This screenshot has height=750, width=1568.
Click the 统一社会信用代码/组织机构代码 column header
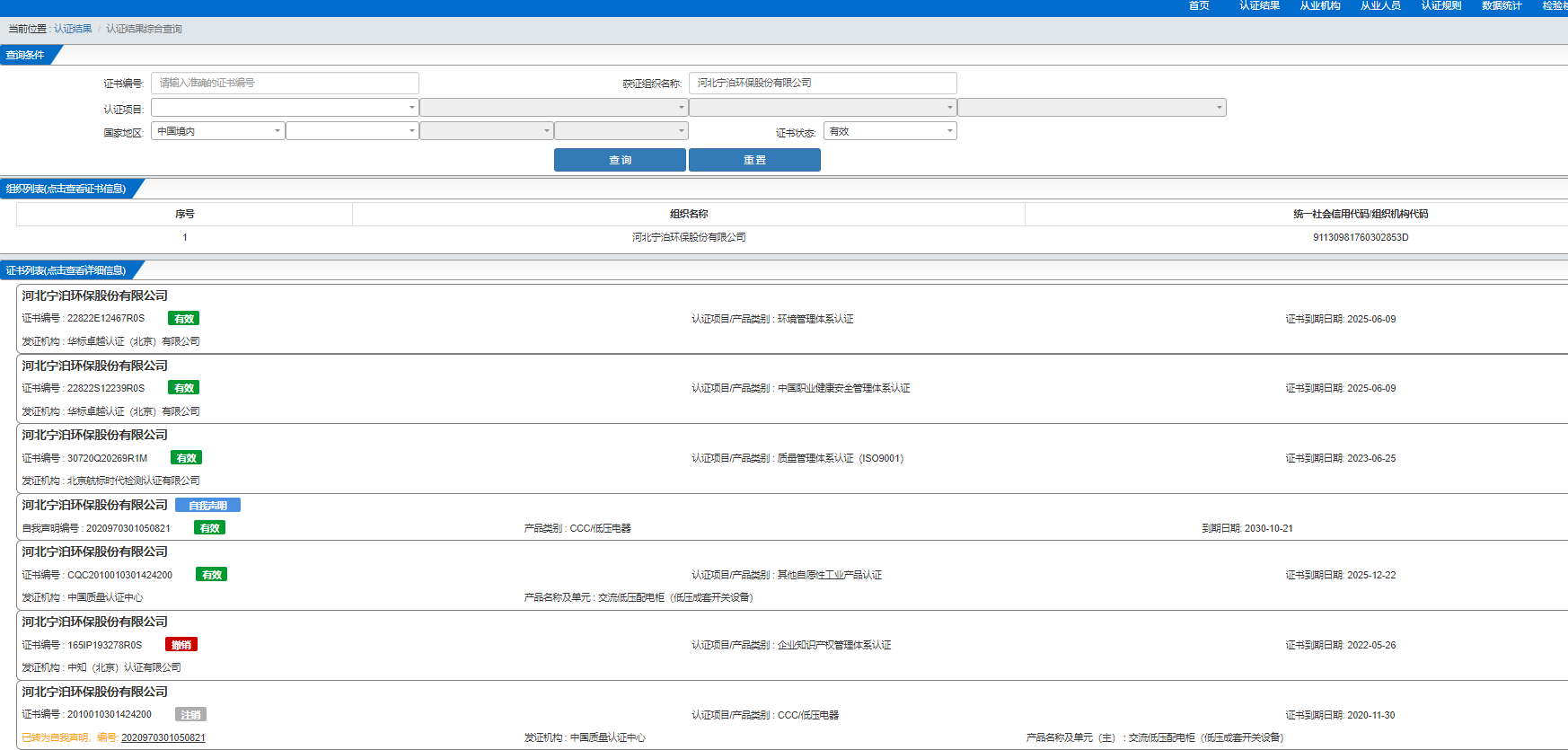click(1361, 214)
